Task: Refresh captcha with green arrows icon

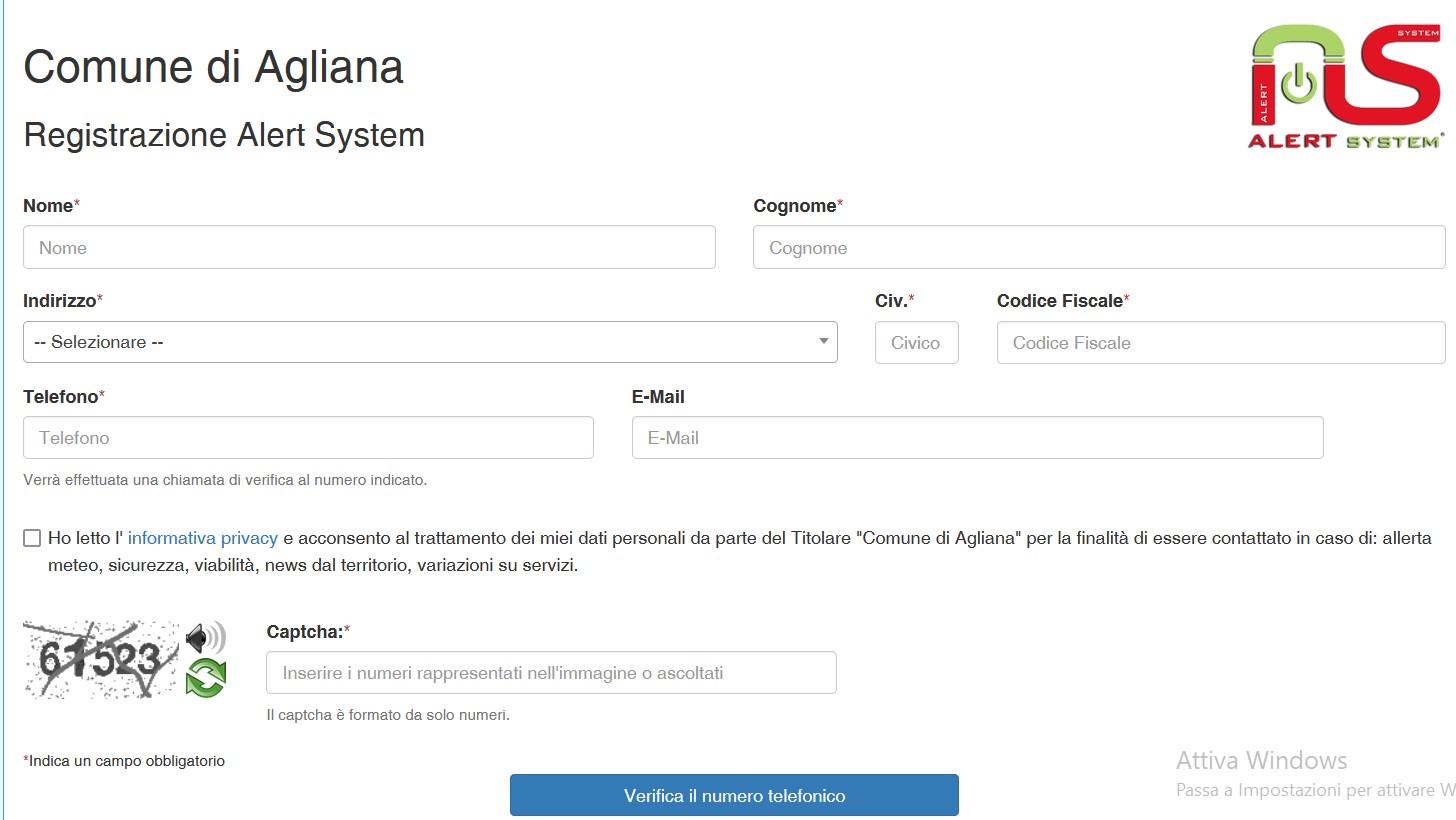Action: tap(205, 679)
